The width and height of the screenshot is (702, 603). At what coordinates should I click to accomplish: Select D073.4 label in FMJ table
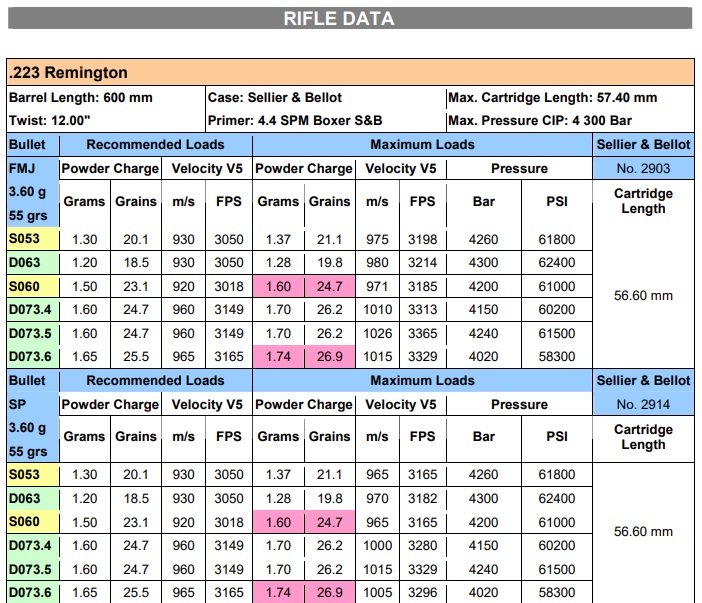pyautogui.click(x=30, y=310)
